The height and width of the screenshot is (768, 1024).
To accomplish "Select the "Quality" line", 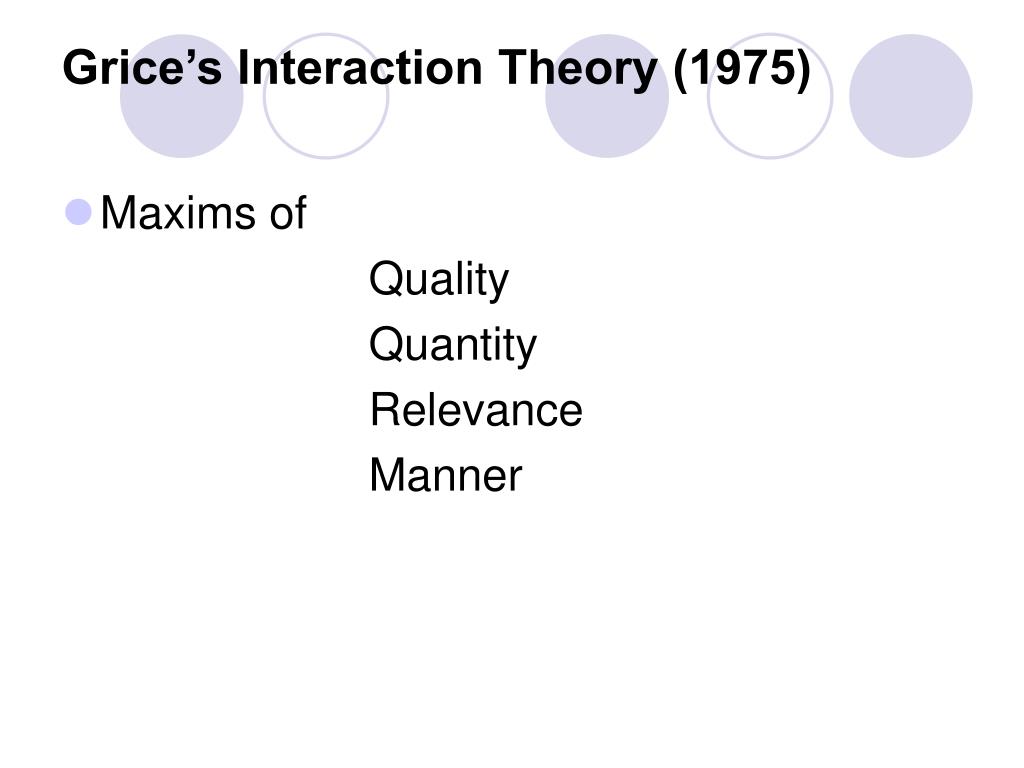I will [x=439, y=280].
